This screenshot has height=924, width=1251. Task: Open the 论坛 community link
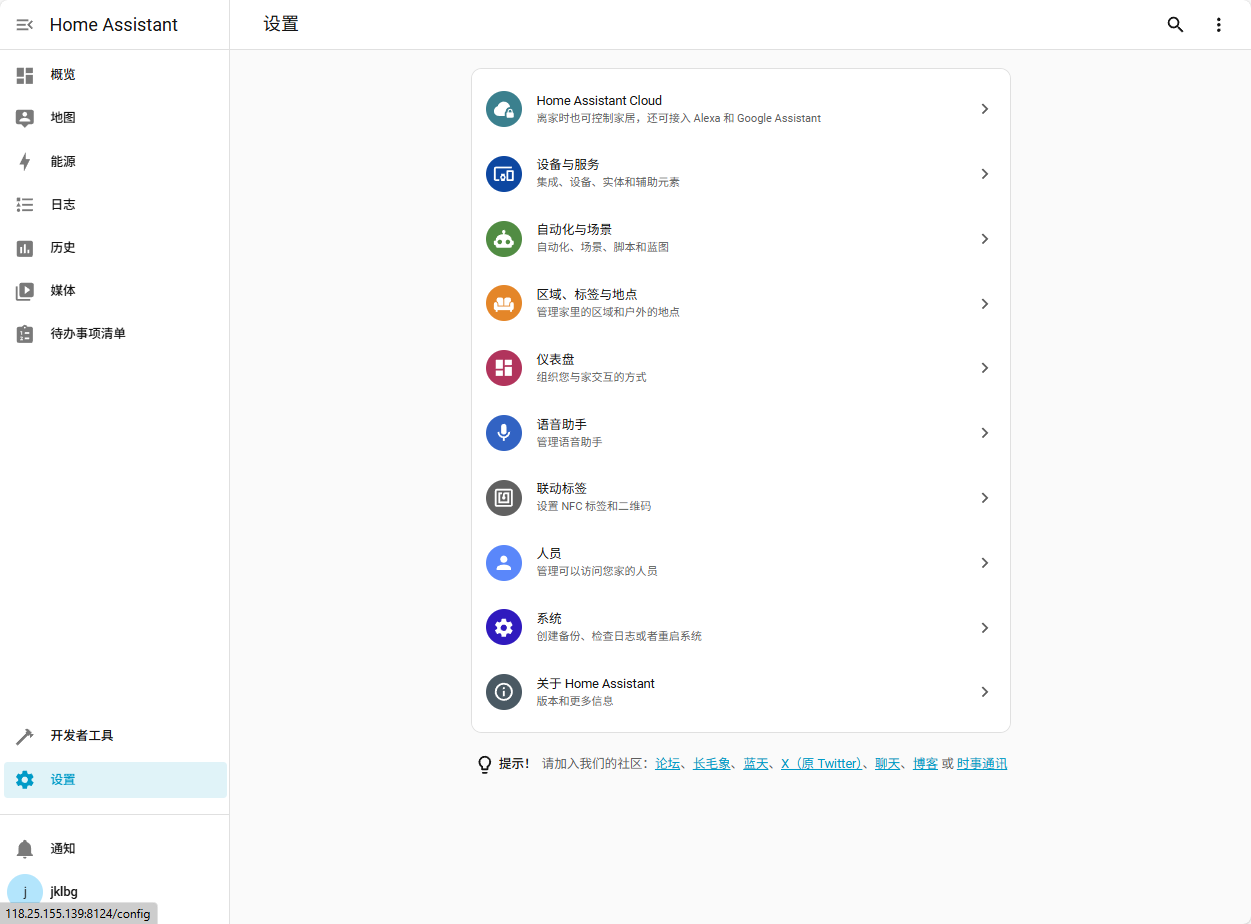[x=668, y=764]
